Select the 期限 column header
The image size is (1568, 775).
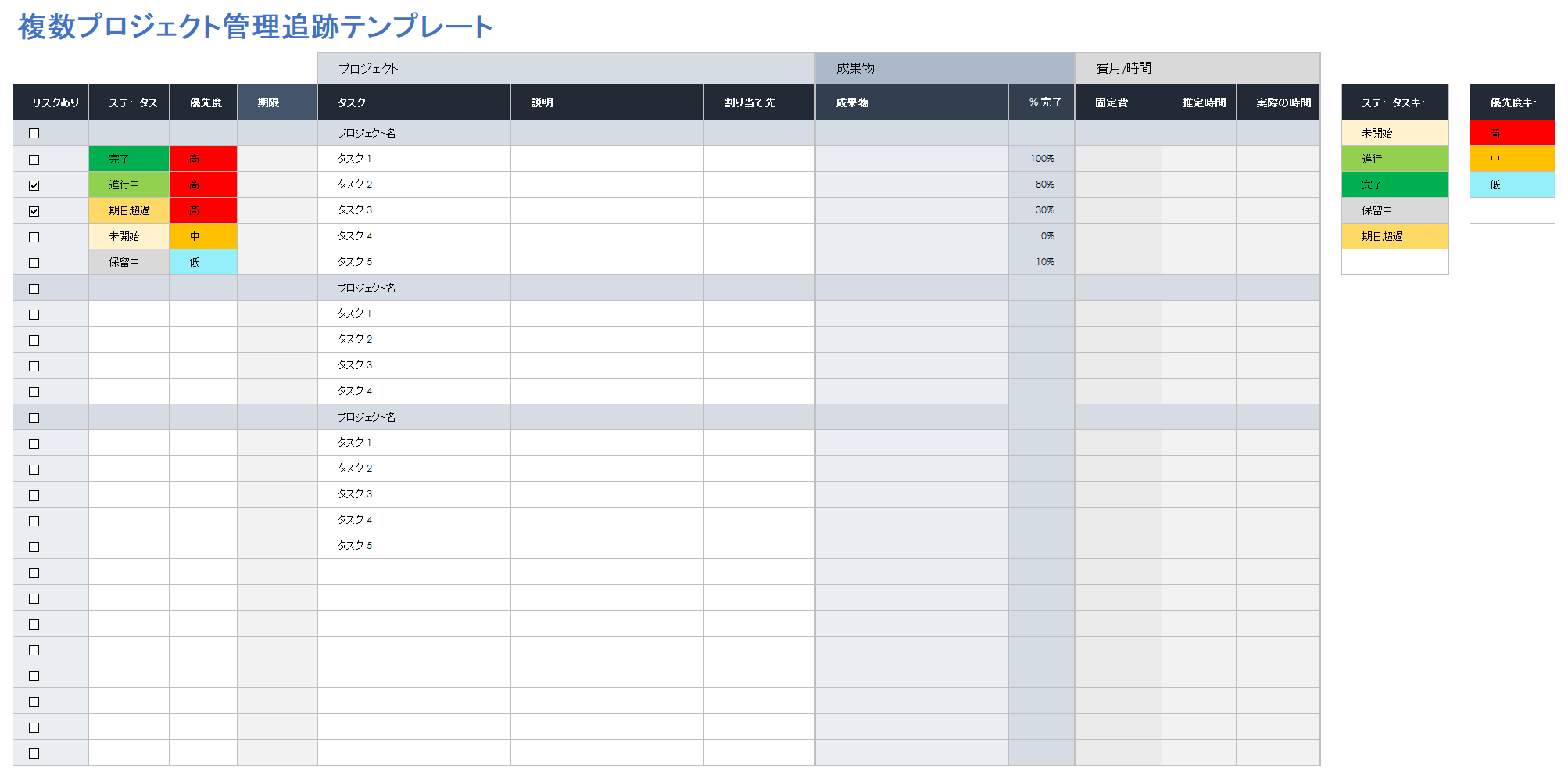click(277, 102)
